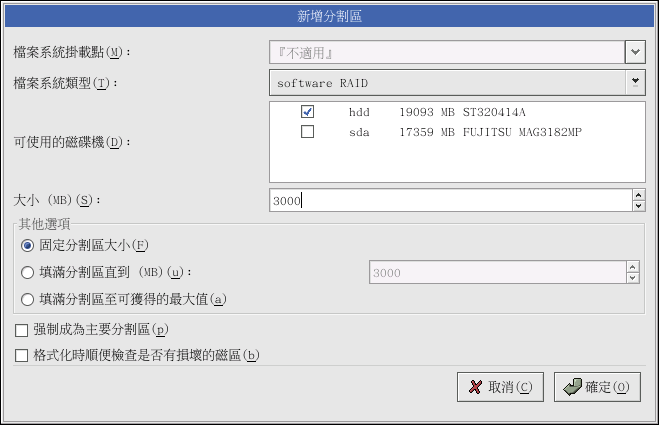The height and width of the screenshot is (425, 659).
Task: Open the software RAID type dropdown
Action: pyautogui.click(x=635, y=81)
